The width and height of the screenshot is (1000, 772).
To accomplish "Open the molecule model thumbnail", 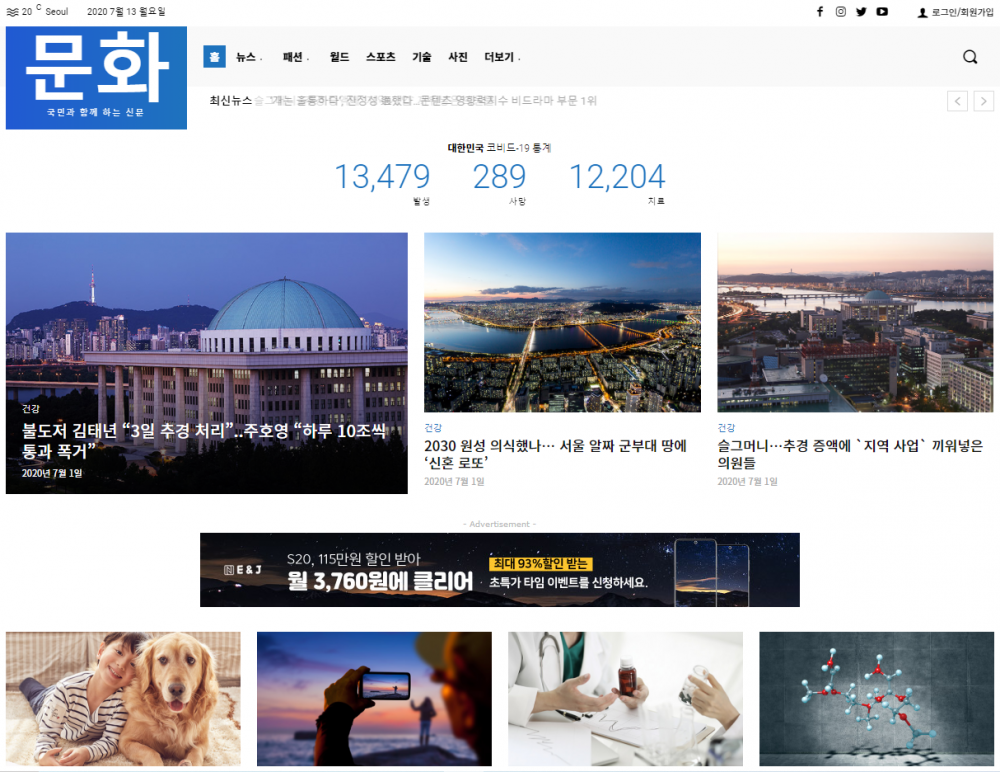I will (876, 698).
